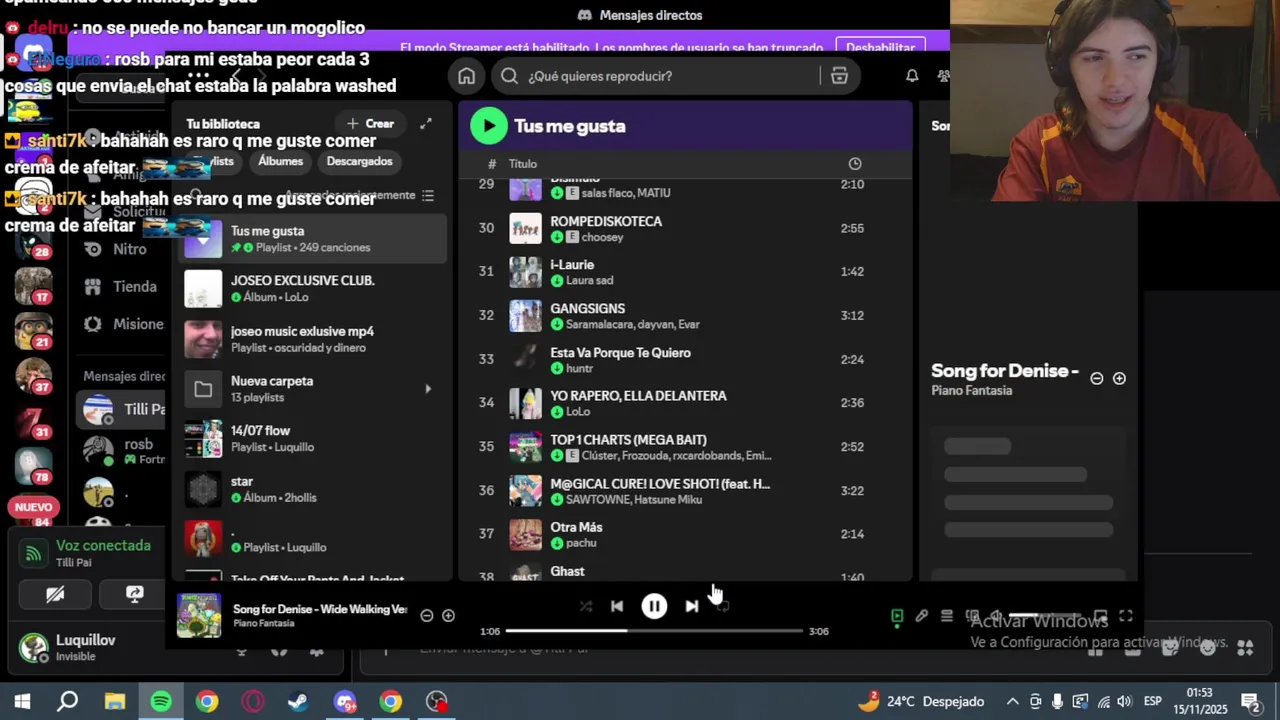Go to Spotify Home icon
Image resolution: width=1280 pixels, height=720 pixels.
pos(466,76)
